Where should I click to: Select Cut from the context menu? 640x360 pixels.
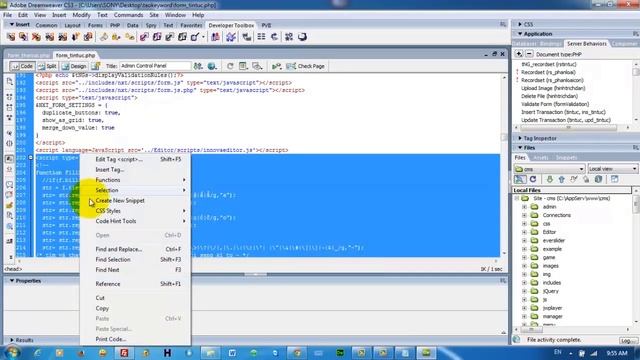(100, 298)
